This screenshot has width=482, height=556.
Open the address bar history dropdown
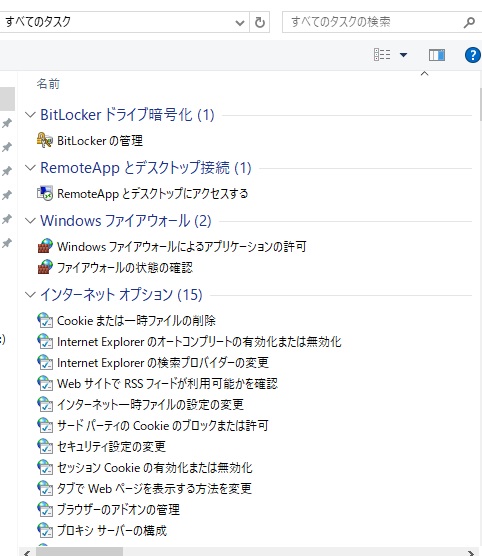click(x=240, y=23)
